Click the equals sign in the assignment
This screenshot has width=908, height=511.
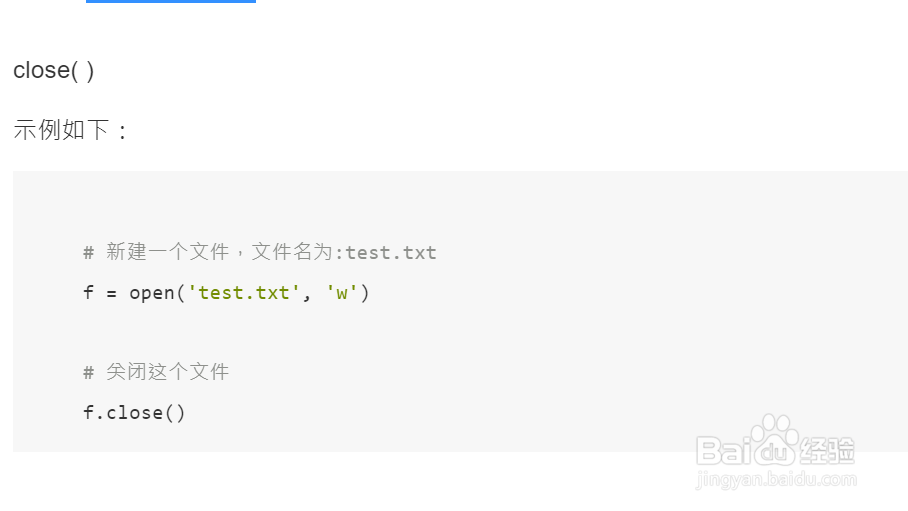tap(111, 294)
